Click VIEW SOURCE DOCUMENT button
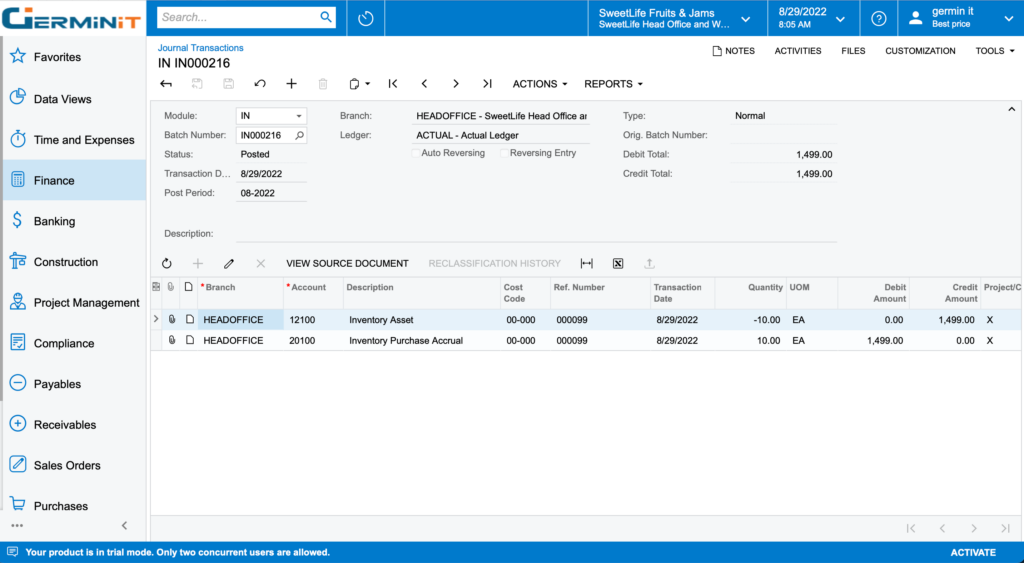This screenshot has width=1024, height=563. pyautogui.click(x=347, y=263)
